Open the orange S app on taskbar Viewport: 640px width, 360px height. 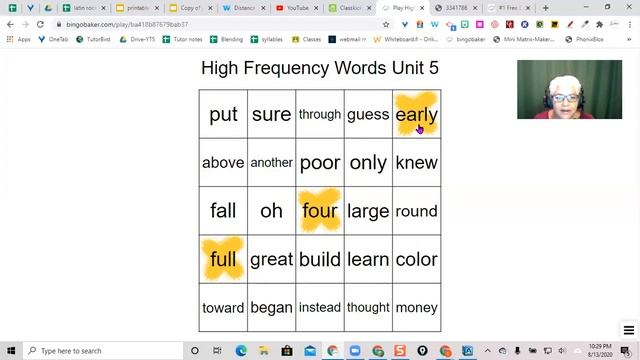(400, 351)
